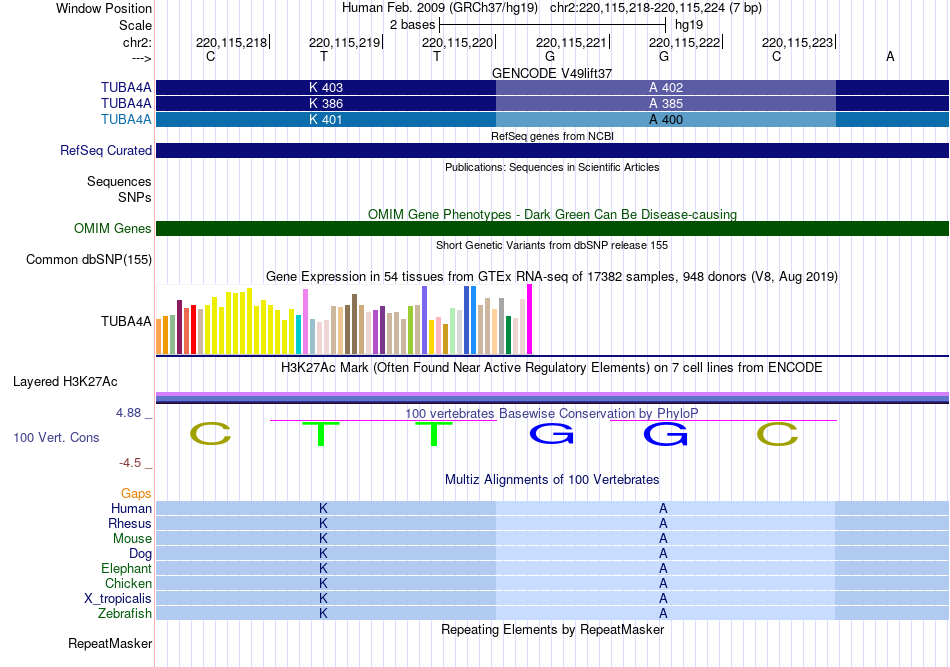950x667 pixels.
Task: Click the Basewise Conservation by PhyloP title
Action: pyautogui.click(x=552, y=413)
